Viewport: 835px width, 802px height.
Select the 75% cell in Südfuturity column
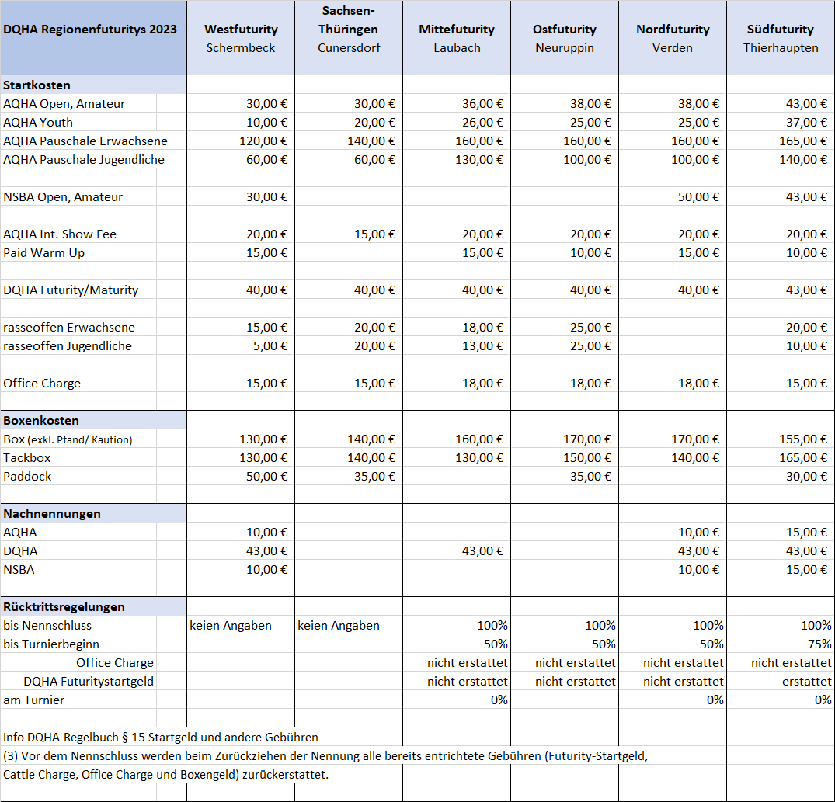point(816,644)
